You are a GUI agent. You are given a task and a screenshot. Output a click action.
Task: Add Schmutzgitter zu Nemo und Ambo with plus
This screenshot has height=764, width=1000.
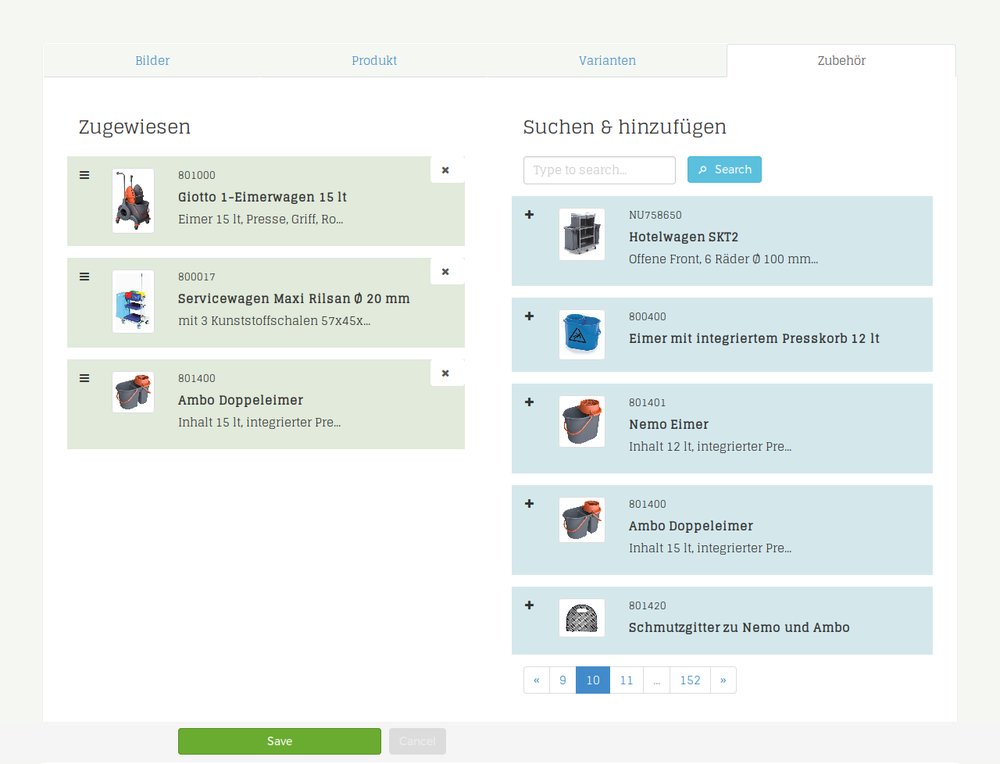tap(529, 605)
